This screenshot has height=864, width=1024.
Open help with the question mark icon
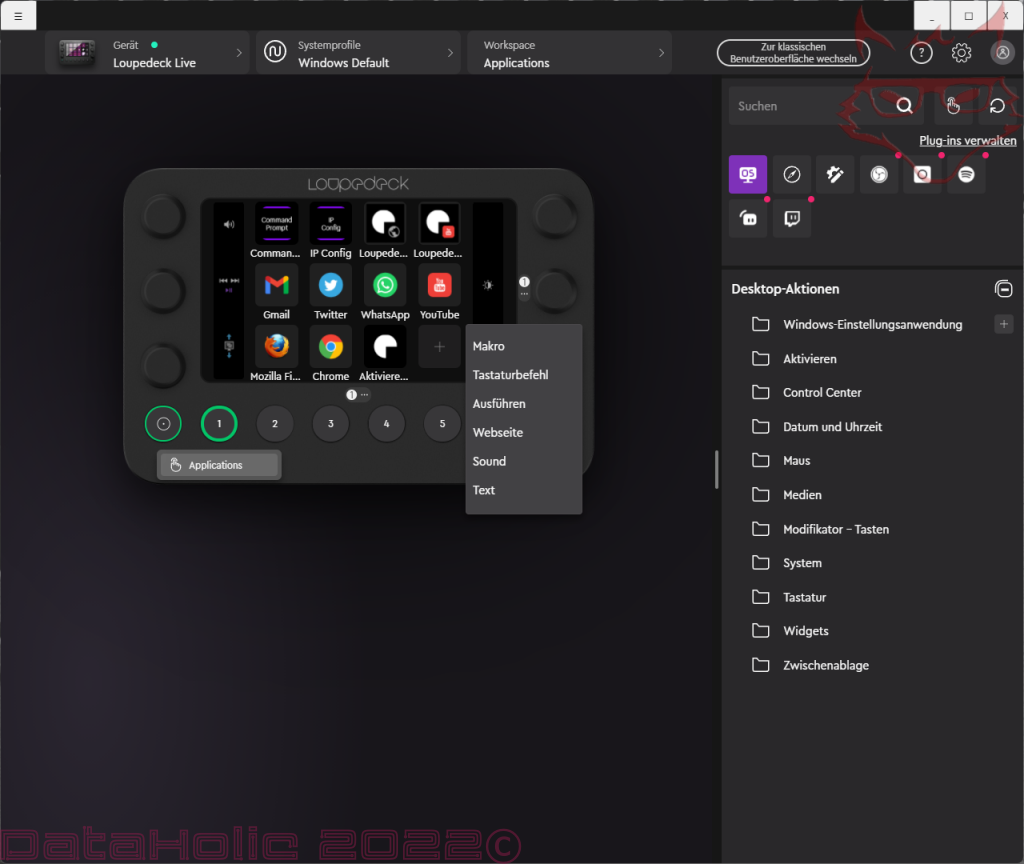click(x=921, y=53)
